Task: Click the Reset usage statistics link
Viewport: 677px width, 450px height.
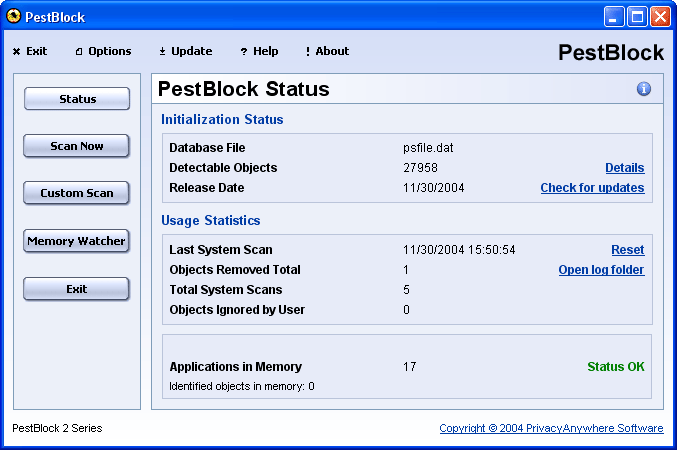Action: point(628,250)
